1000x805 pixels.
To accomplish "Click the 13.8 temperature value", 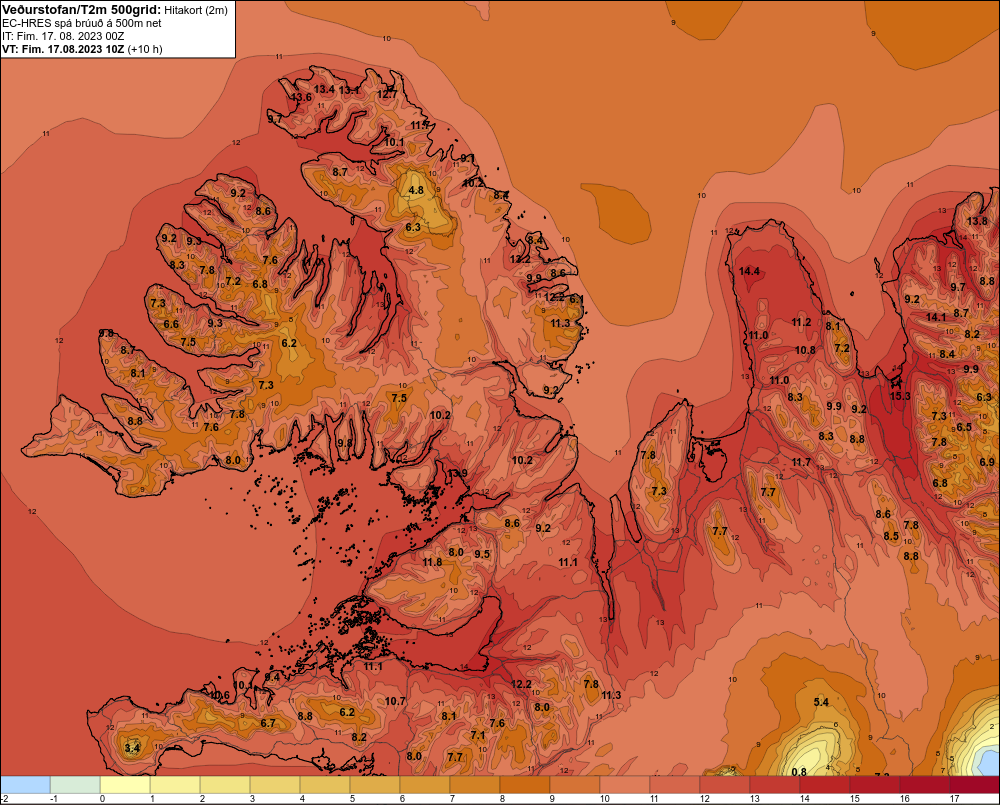I will (977, 221).
